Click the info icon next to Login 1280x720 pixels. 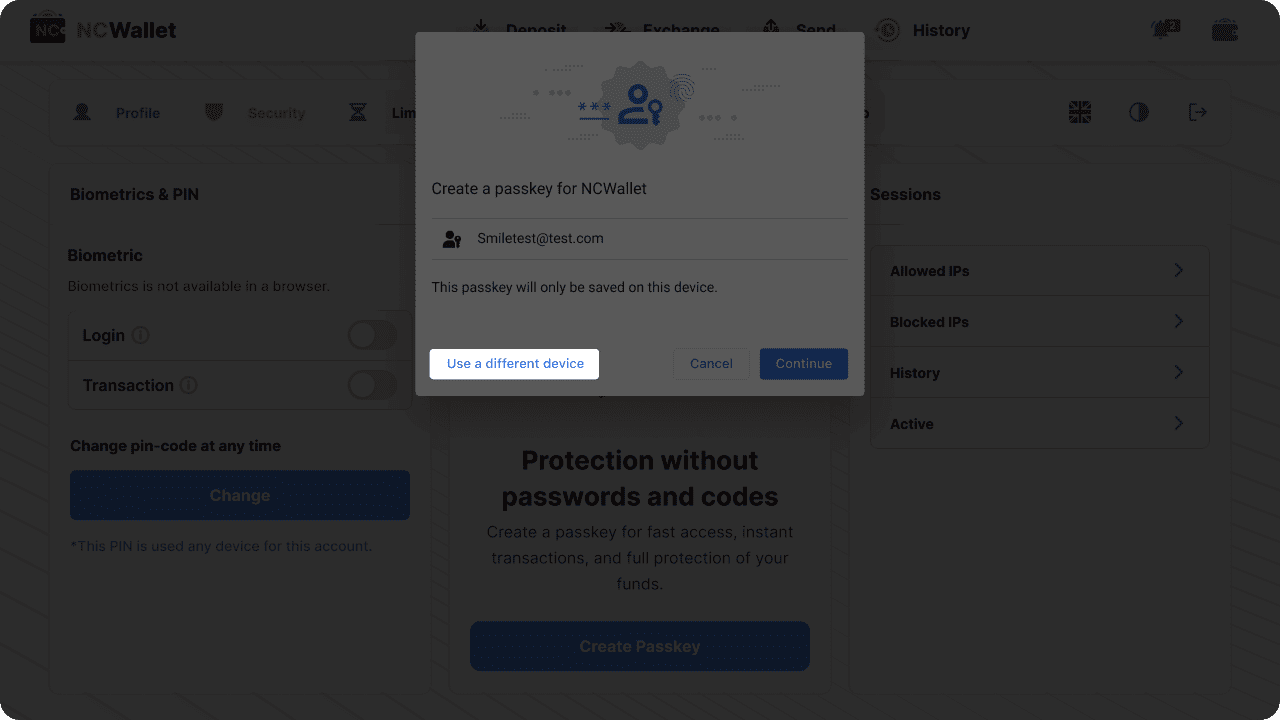[x=141, y=335]
